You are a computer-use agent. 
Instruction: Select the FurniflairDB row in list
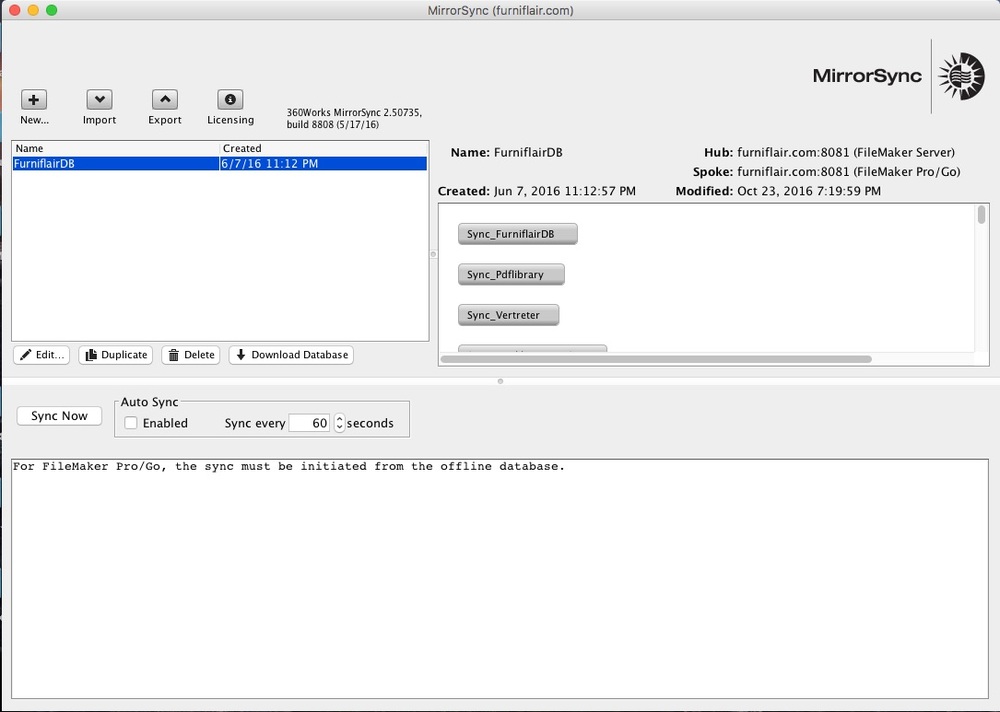tap(220, 164)
